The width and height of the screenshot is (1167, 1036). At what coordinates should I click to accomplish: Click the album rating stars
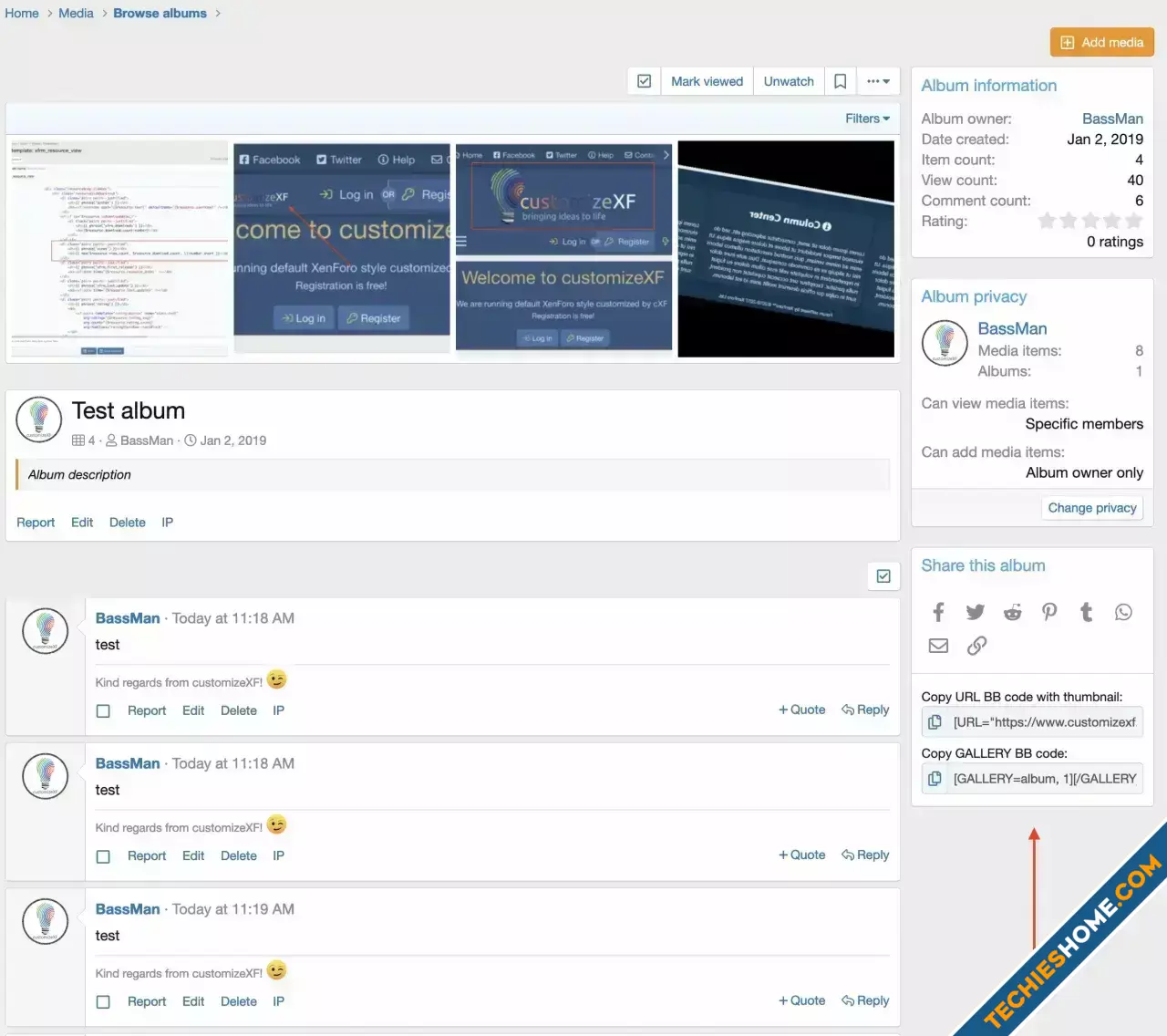pyautogui.click(x=1090, y=221)
